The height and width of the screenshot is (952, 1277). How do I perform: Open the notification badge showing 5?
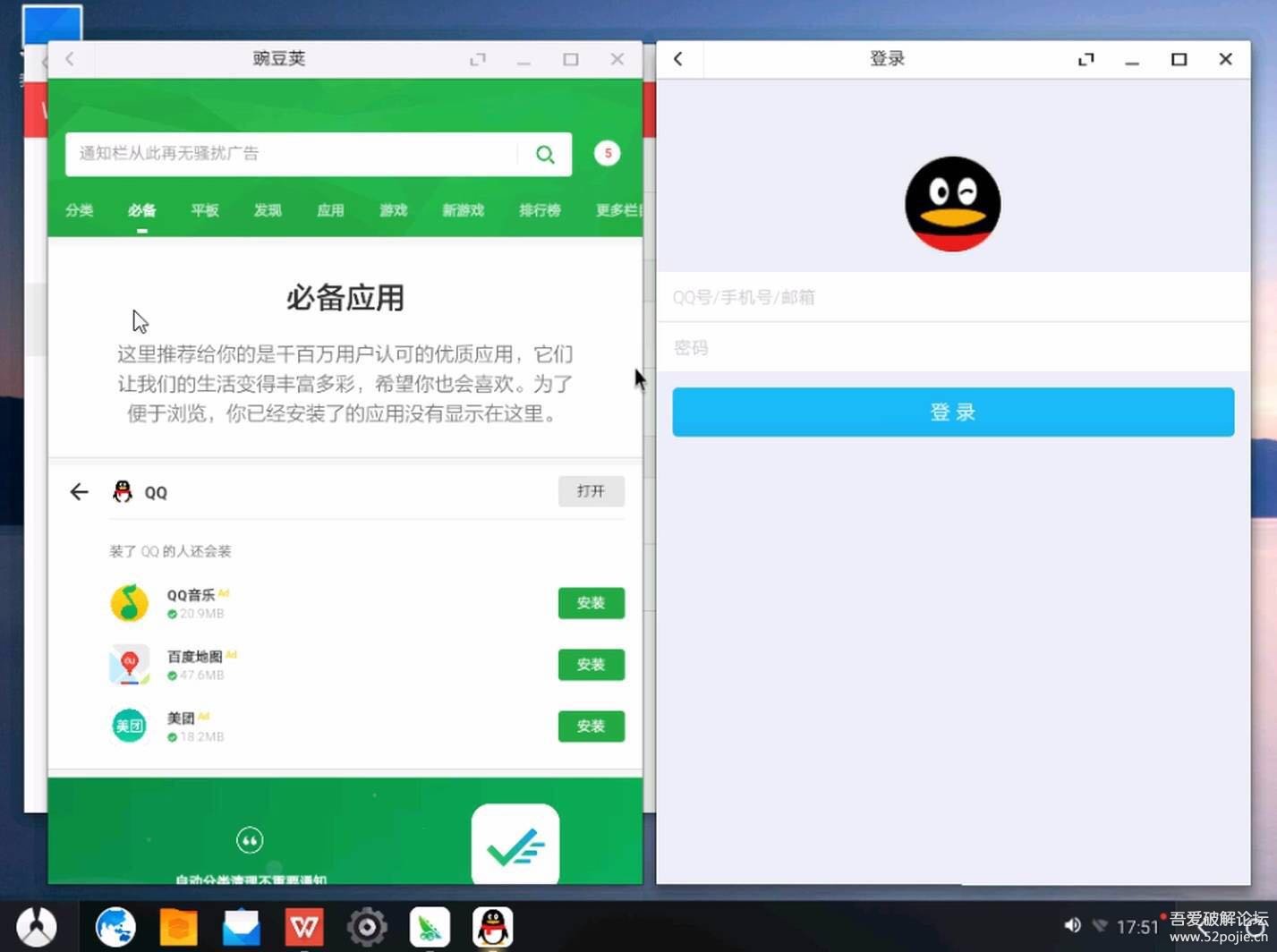(608, 153)
